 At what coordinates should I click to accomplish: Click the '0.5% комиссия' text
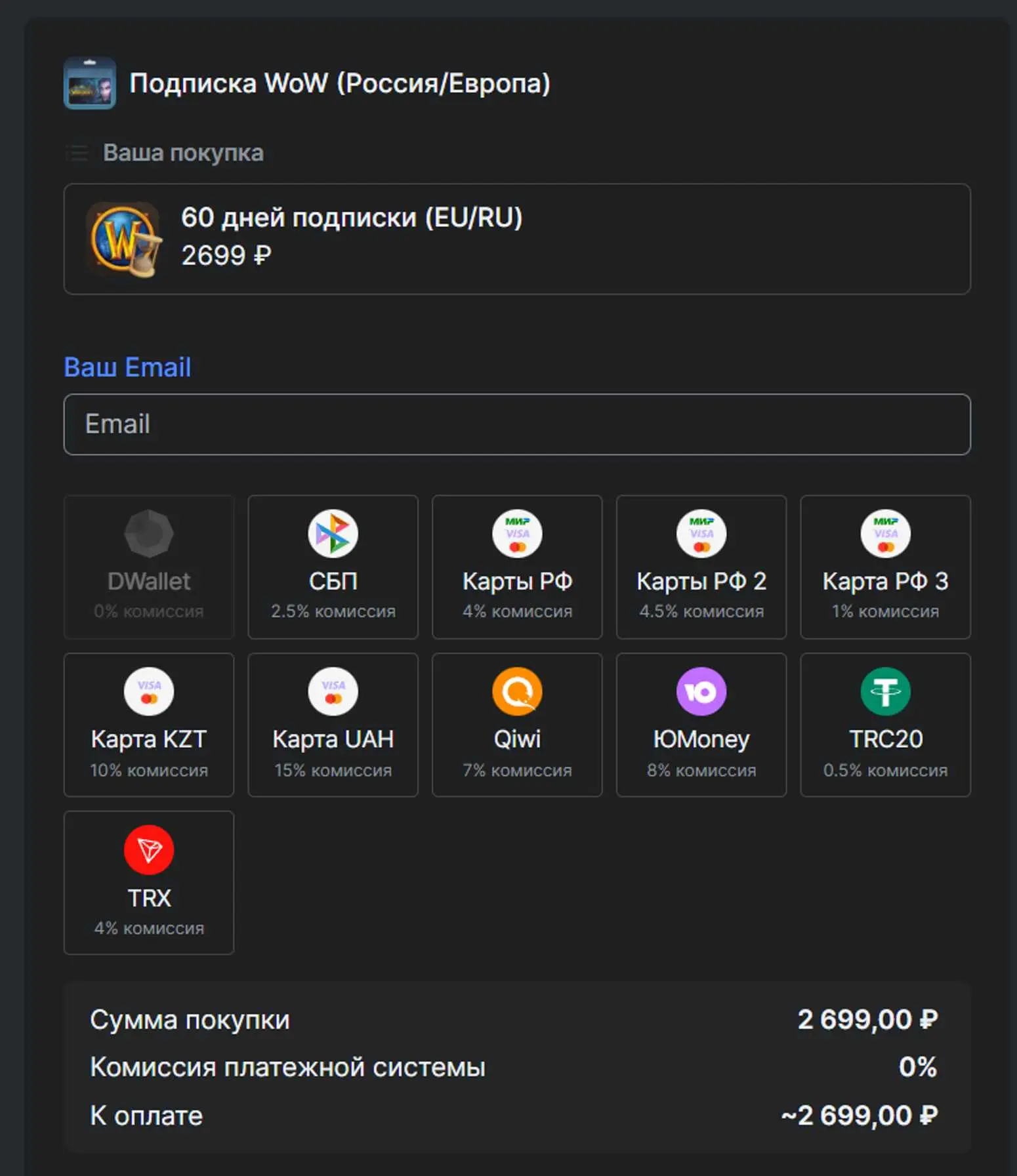pos(885,770)
